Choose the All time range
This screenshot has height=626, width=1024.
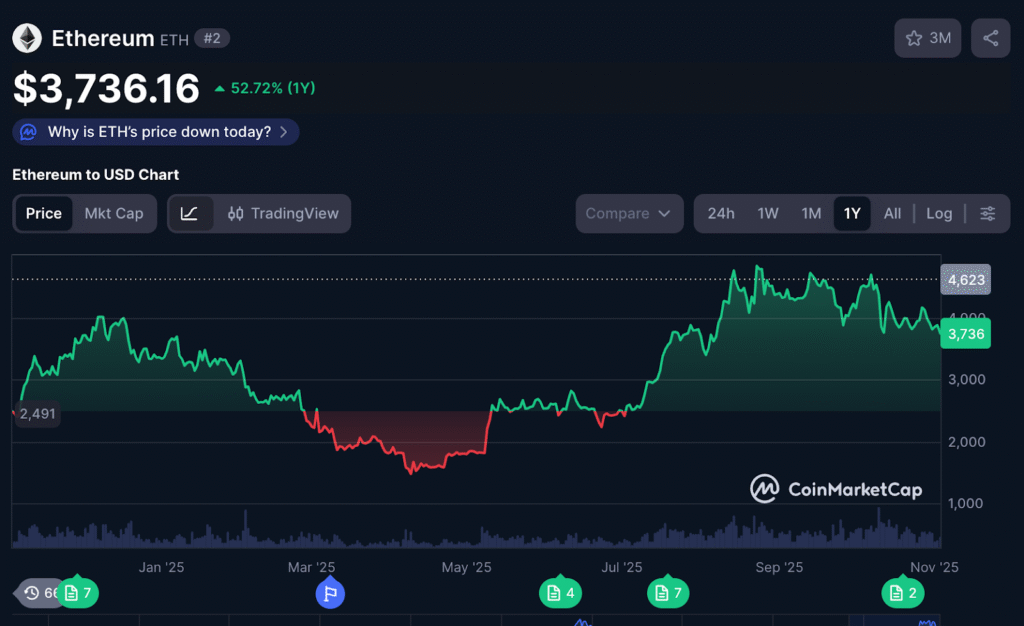(892, 214)
